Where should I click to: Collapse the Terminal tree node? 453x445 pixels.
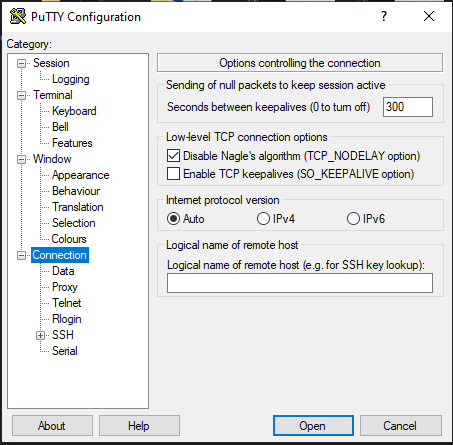click(x=21, y=96)
